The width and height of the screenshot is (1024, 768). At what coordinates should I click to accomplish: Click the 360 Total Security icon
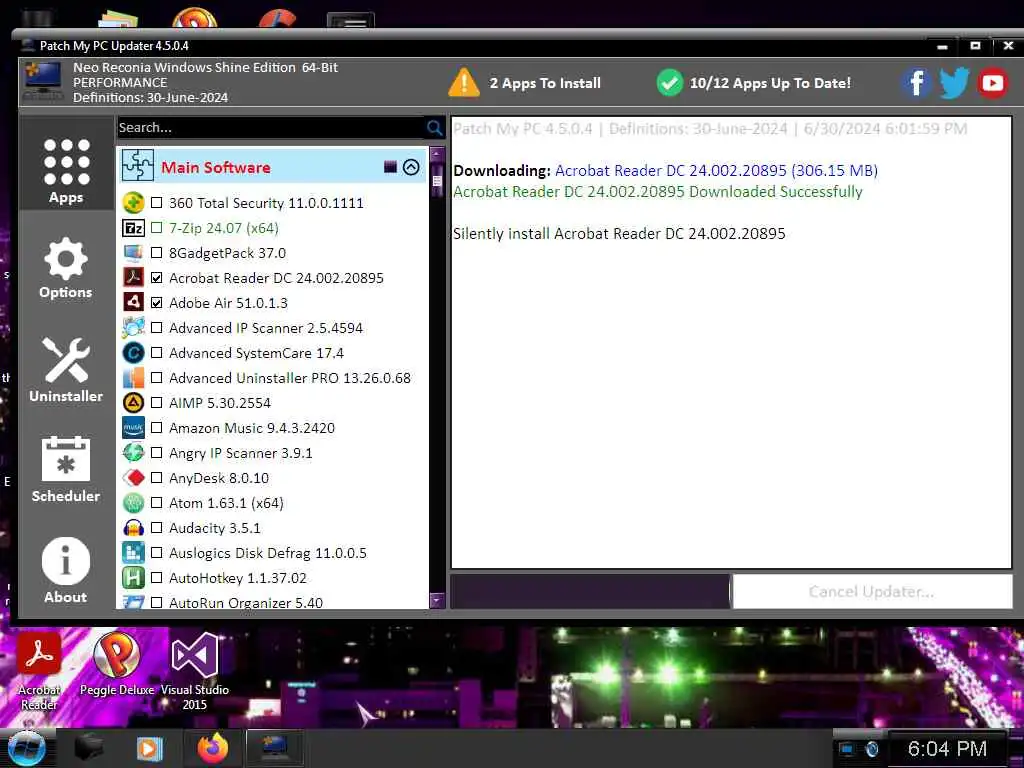point(133,202)
